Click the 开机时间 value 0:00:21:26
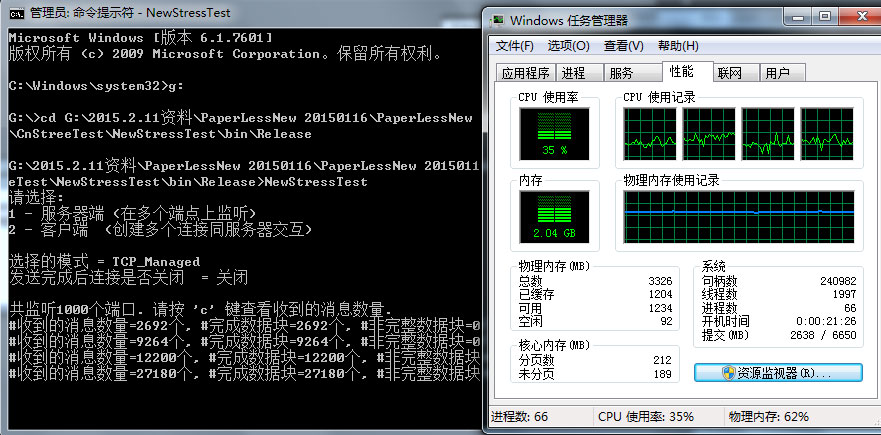The height and width of the screenshot is (435, 881). (x=826, y=322)
